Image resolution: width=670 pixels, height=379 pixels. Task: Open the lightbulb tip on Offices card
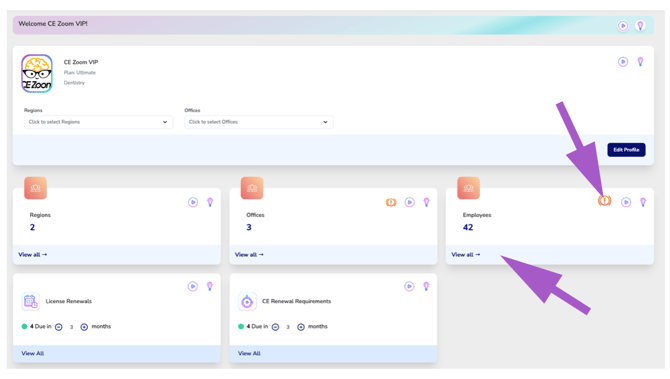[x=426, y=202]
